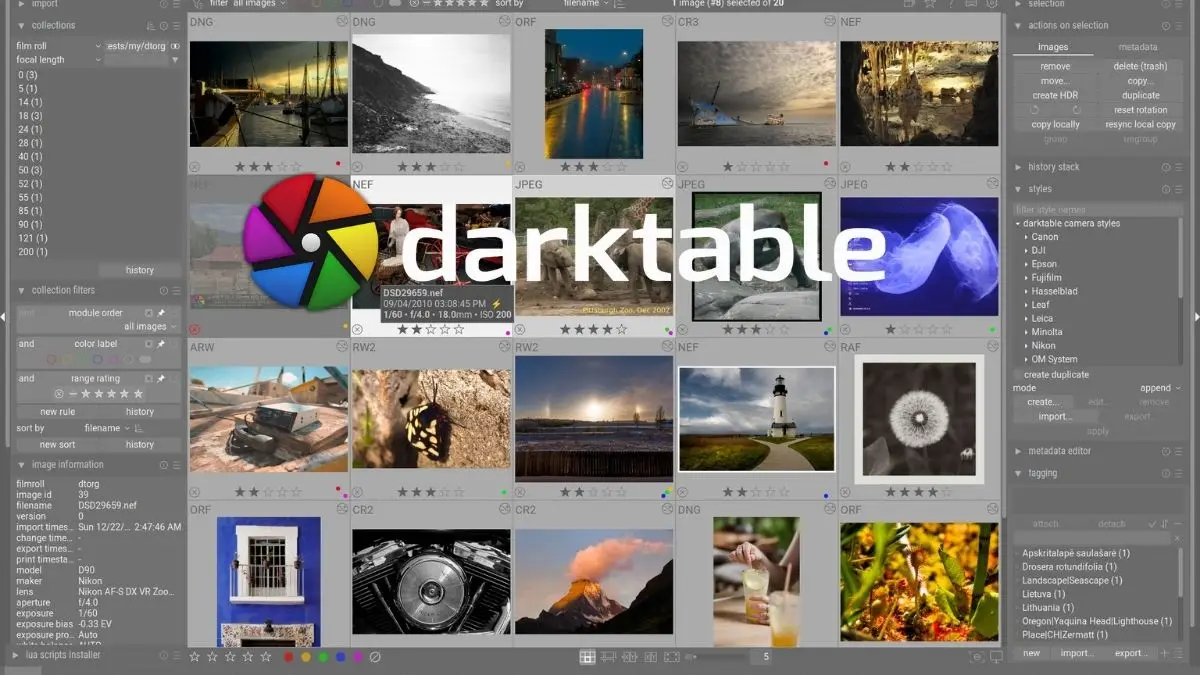Viewport: 1200px width, 675px height.
Task: Click the create HDR button
Action: pyautogui.click(x=1055, y=95)
